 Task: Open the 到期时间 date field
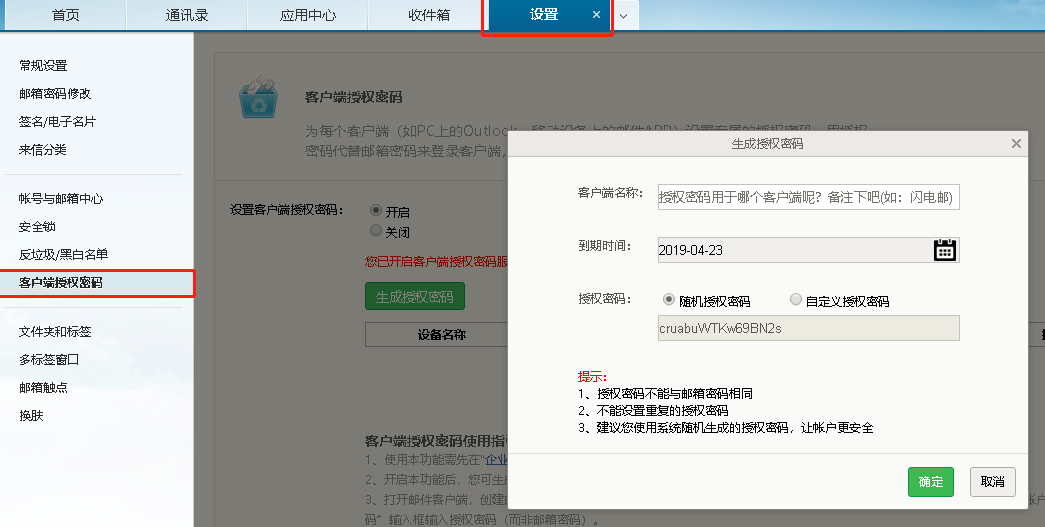click(795, 250)
